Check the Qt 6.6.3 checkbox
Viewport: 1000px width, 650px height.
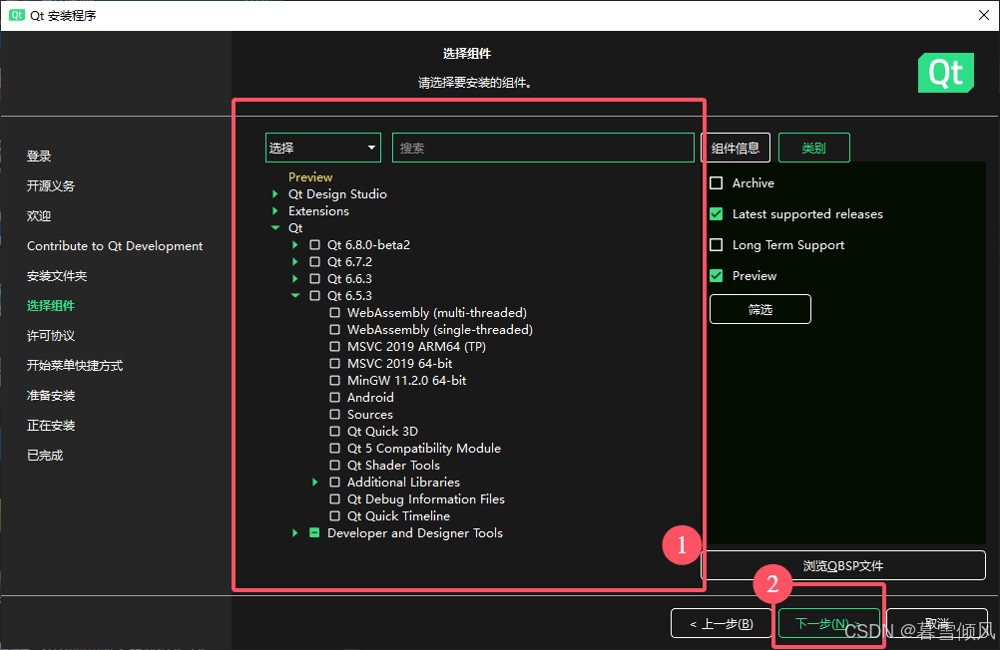tap(314, 279)
